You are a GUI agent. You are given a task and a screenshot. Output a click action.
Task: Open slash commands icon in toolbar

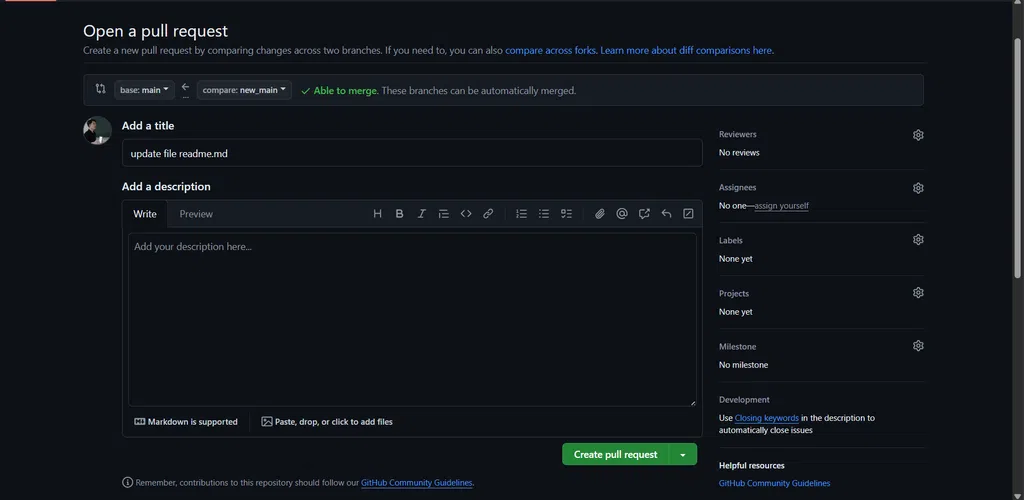[688, 213]
